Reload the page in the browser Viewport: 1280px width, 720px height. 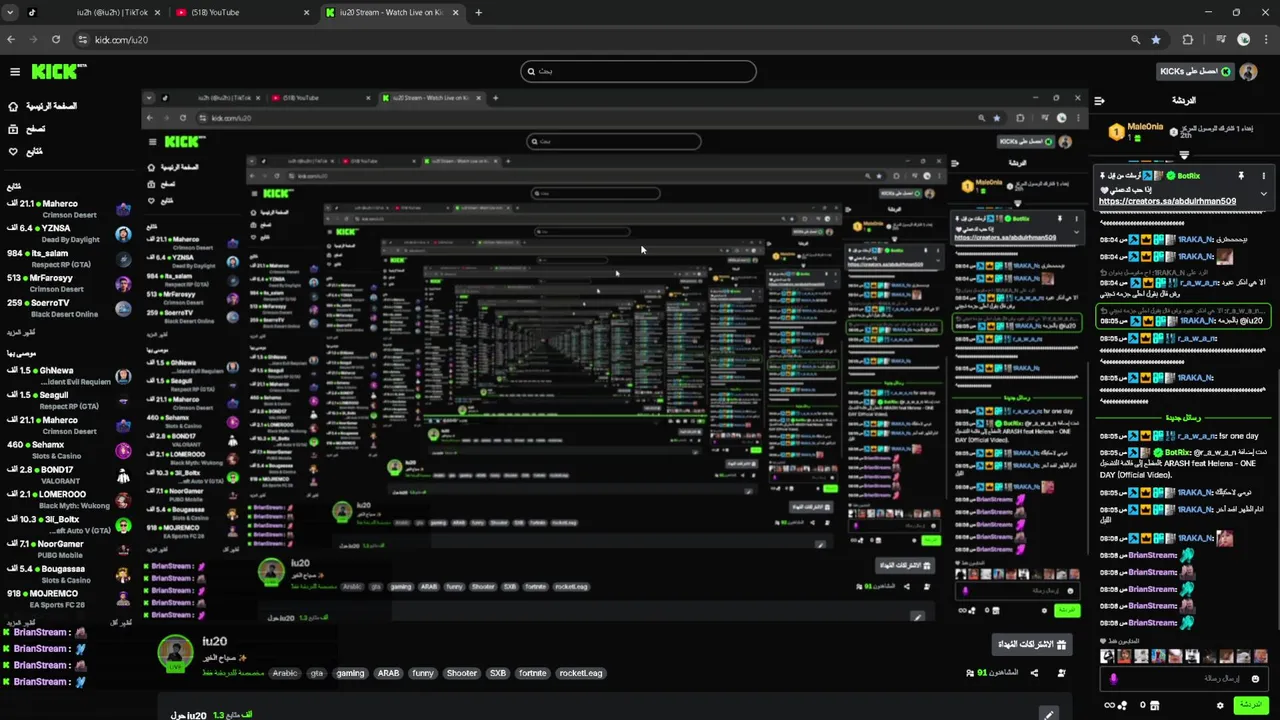56,40
